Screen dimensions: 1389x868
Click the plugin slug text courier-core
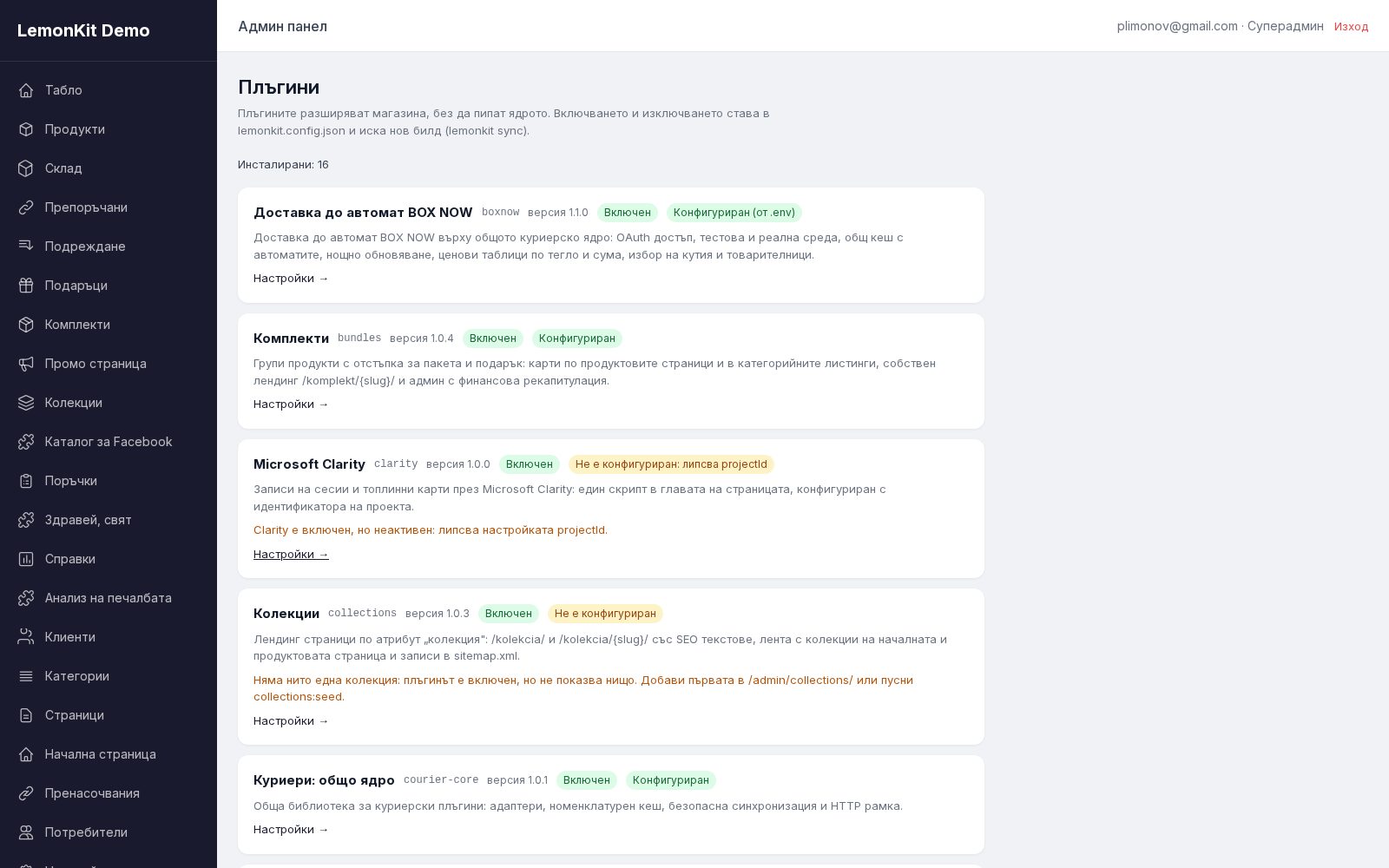[x=441, y=780]
